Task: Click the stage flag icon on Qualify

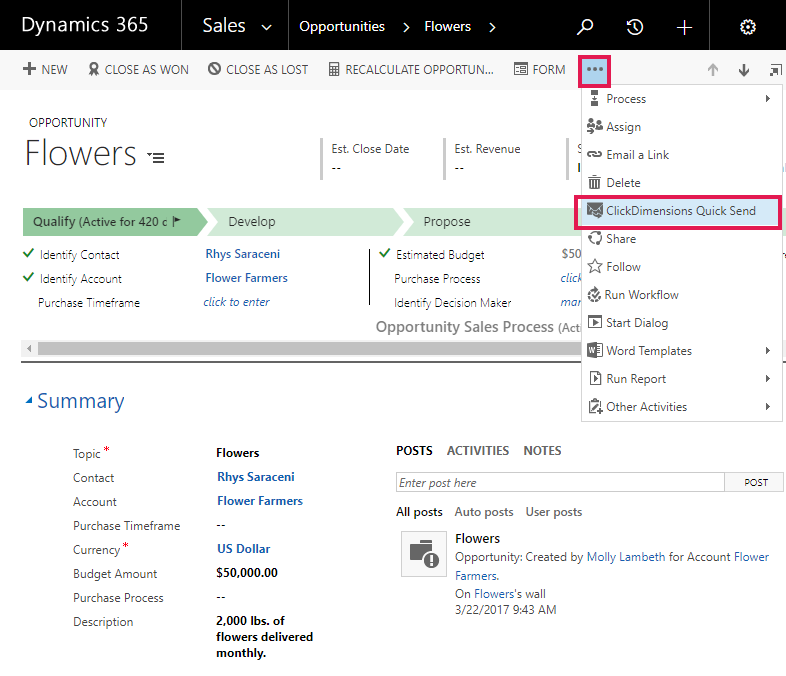Action: click(x=176, y=221)
